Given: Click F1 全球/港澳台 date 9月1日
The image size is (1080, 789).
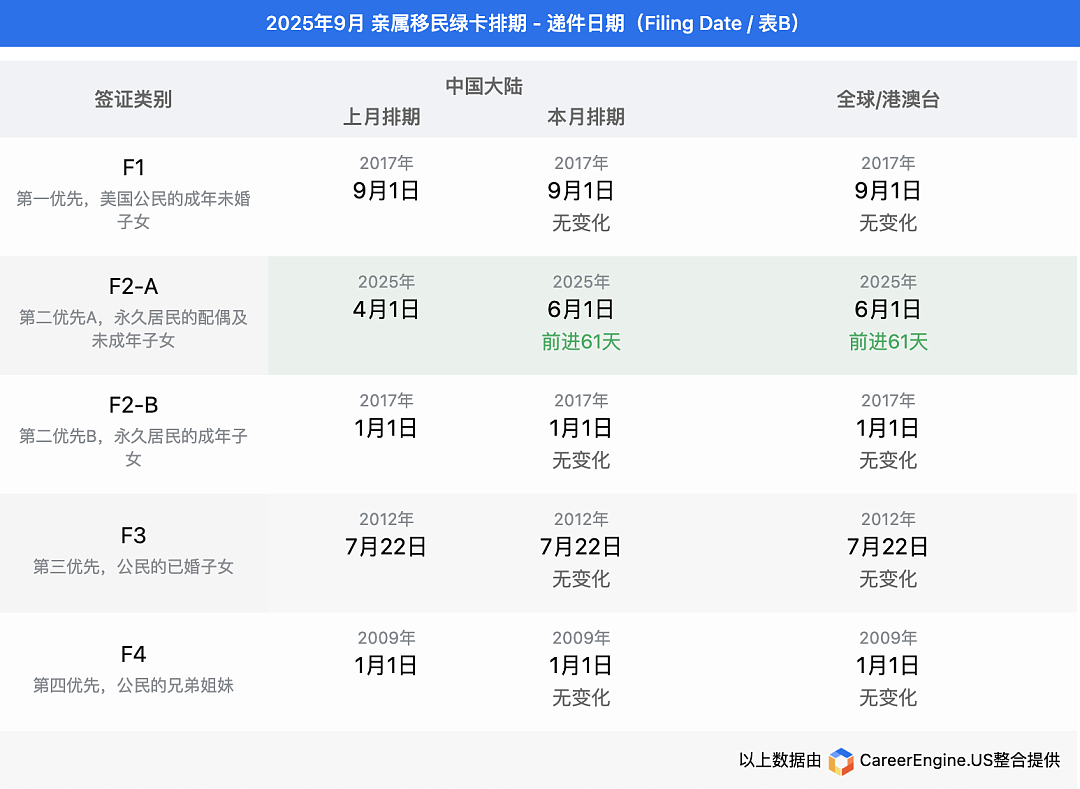Looking at the screenshot, I should point(888,191).
